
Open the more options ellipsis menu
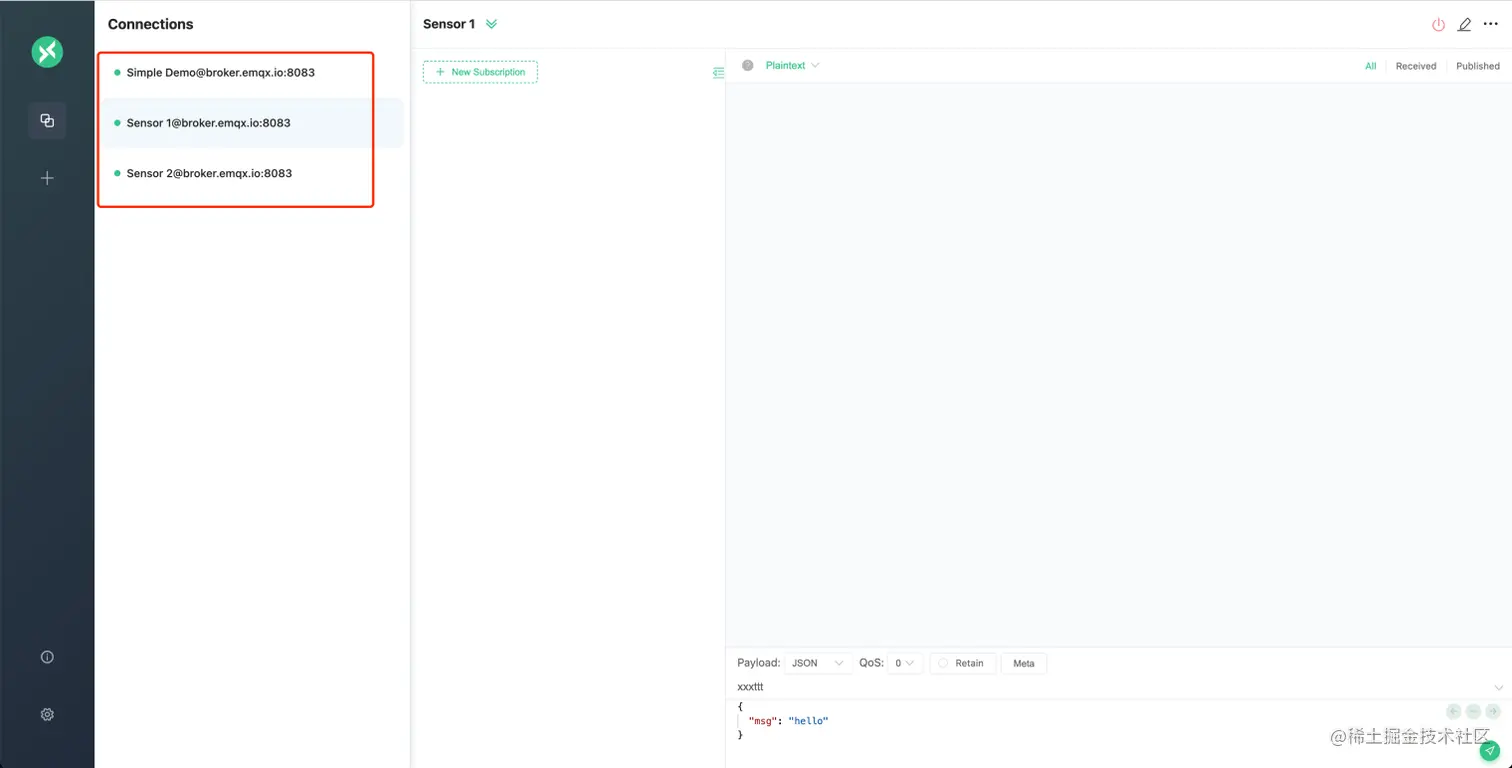(x=1491, y=24)
